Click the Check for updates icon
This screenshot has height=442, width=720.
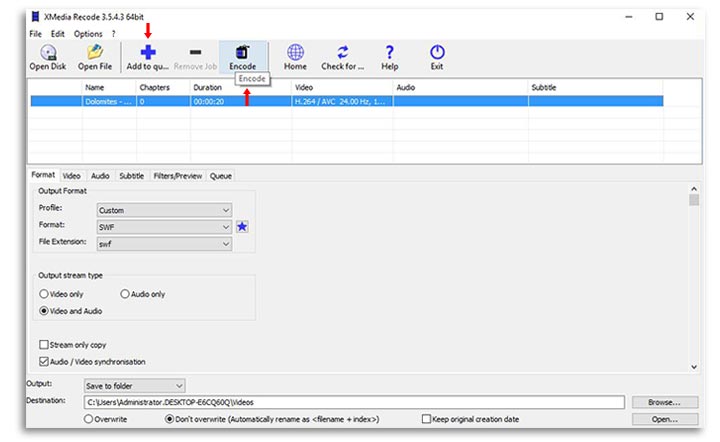point(343,53)
